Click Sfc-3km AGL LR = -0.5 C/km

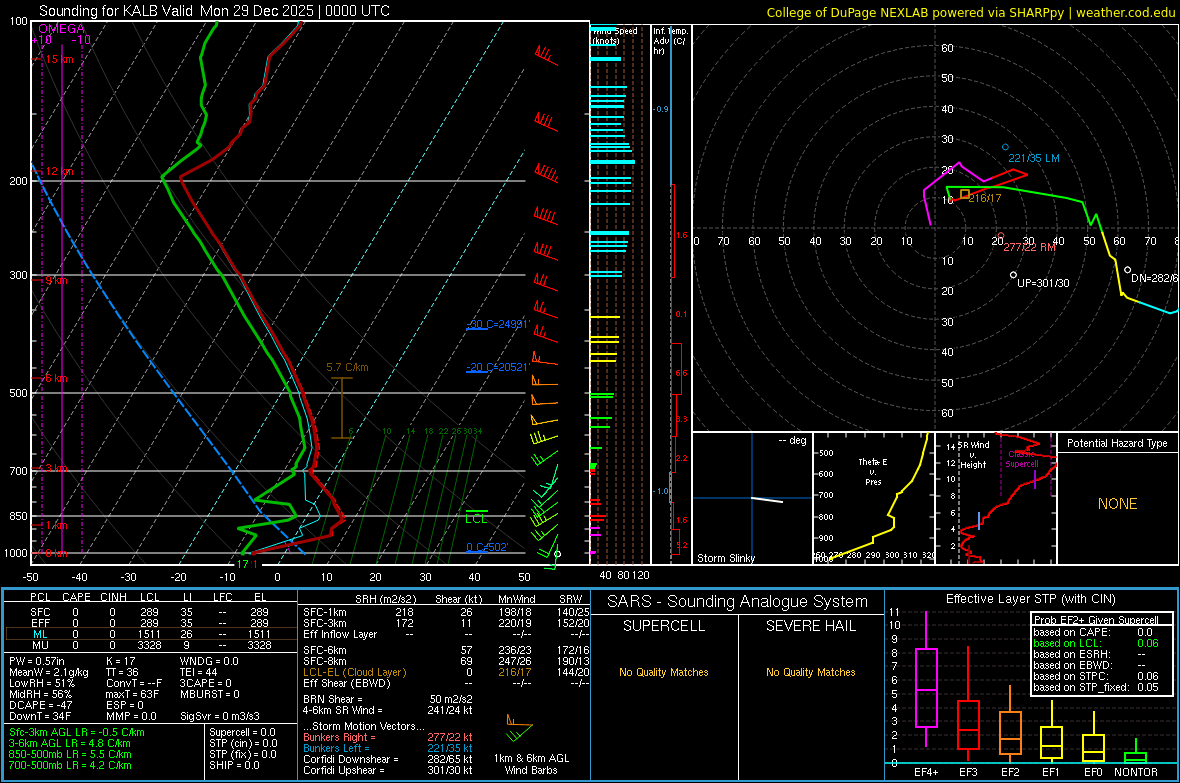click(x=77, y=732)
